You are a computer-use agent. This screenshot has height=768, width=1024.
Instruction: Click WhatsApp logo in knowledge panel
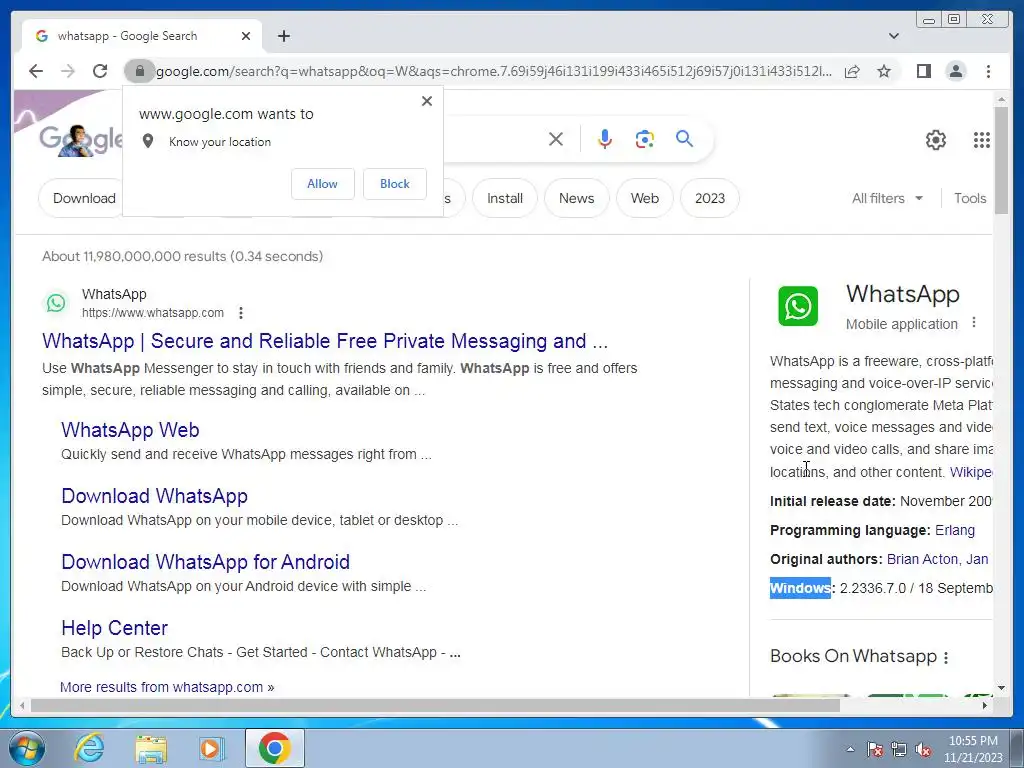pos(798,306)
